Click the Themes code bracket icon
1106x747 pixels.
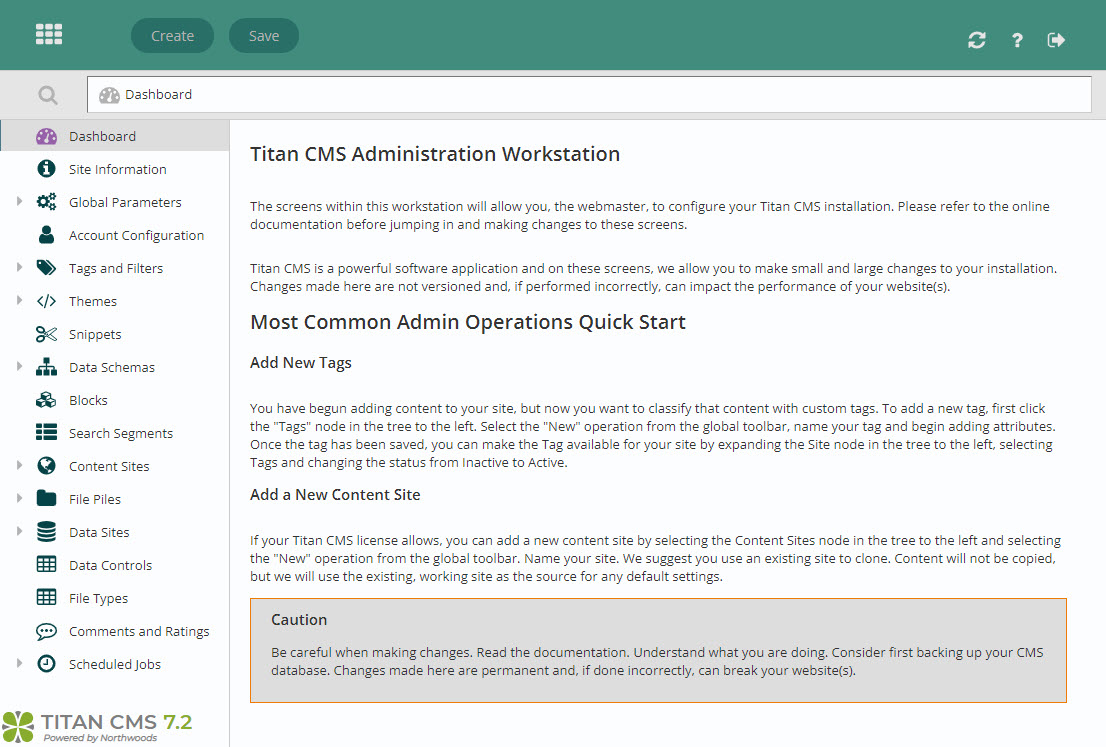[x=47, y=301]
